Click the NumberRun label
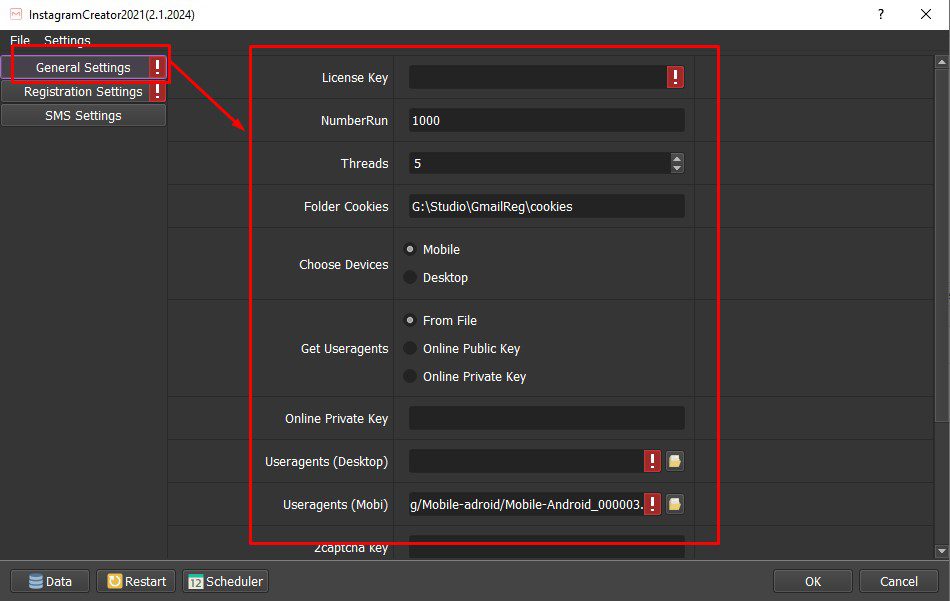 click(x=354, y=121)
